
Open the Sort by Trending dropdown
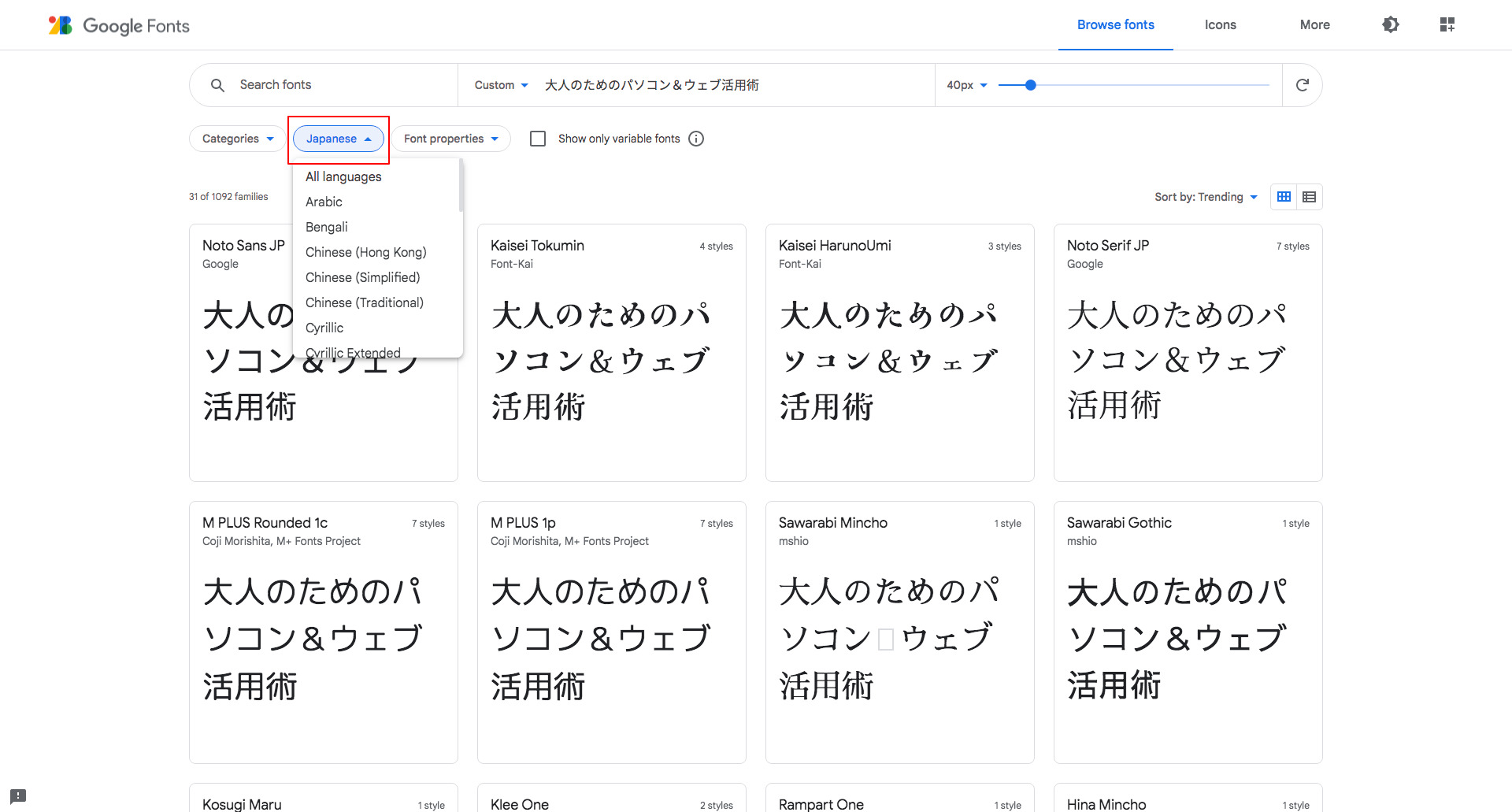[1206, 196]
